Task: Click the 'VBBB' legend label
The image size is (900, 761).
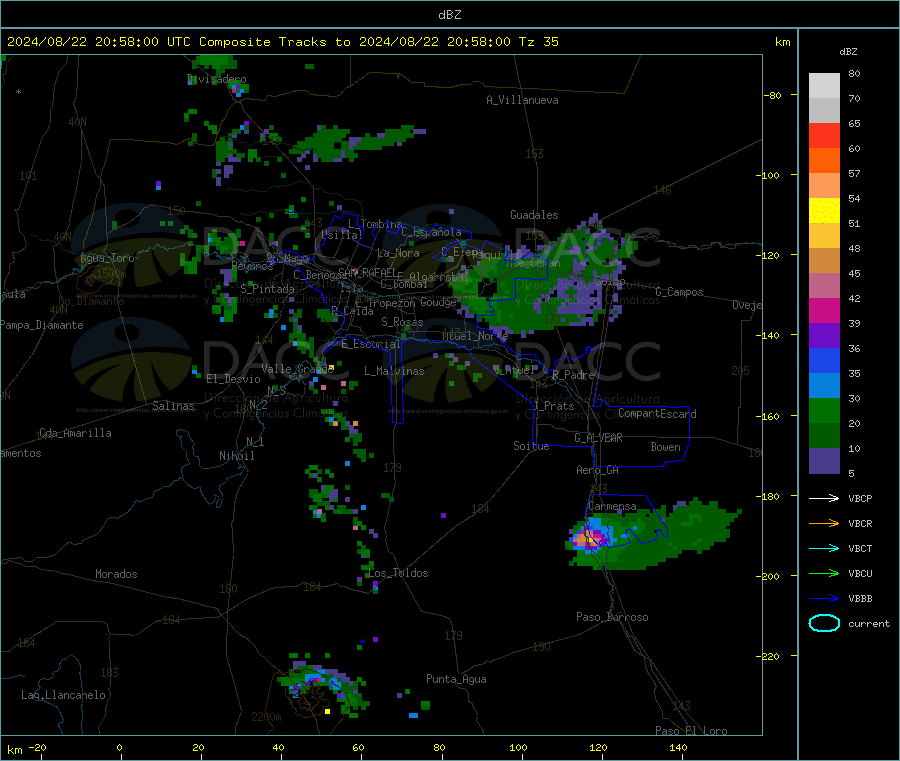Action: click(860, 599)
